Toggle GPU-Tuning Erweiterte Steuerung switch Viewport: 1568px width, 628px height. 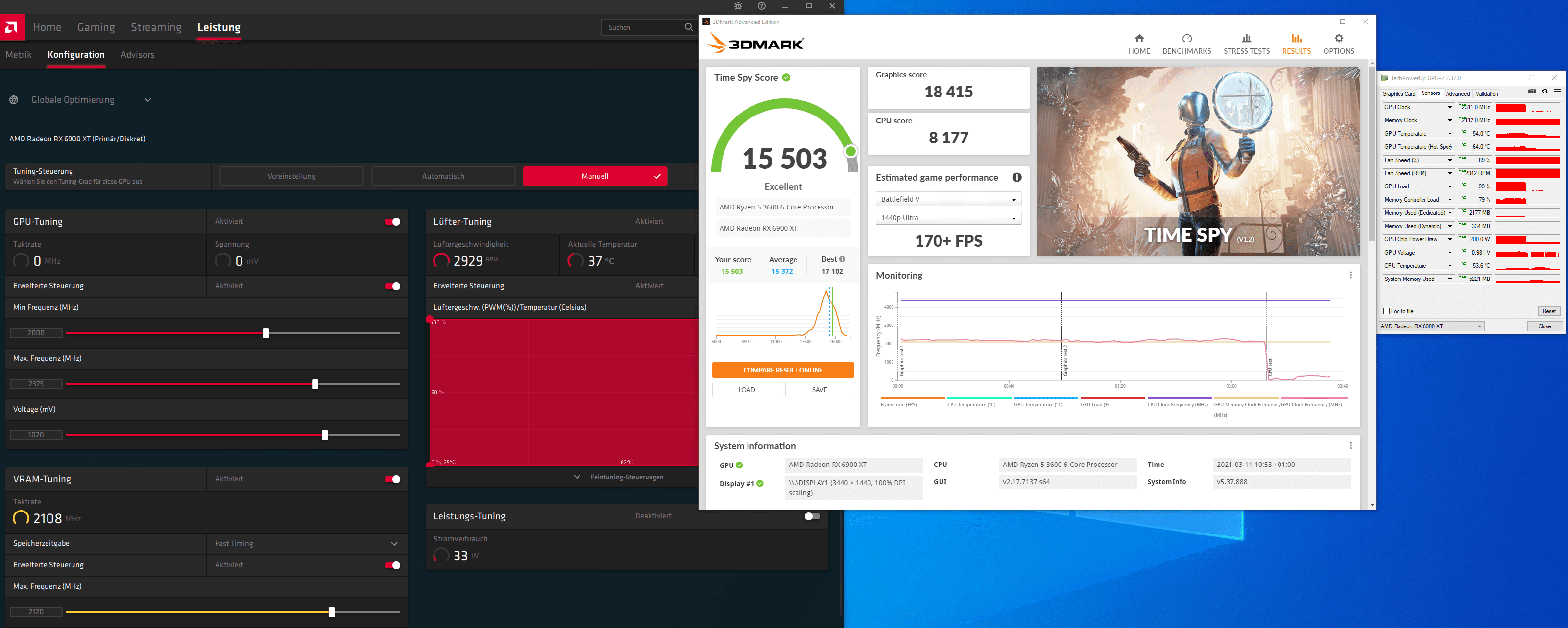392,286
